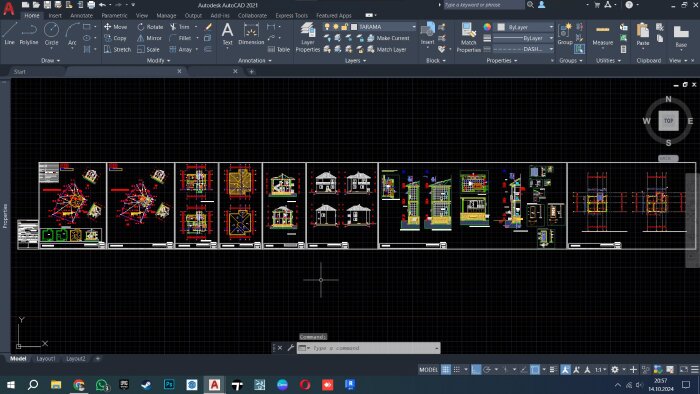The height and width of the screenshot is (394, 700).
Task: Click the keyword search field
Action: 484,5
